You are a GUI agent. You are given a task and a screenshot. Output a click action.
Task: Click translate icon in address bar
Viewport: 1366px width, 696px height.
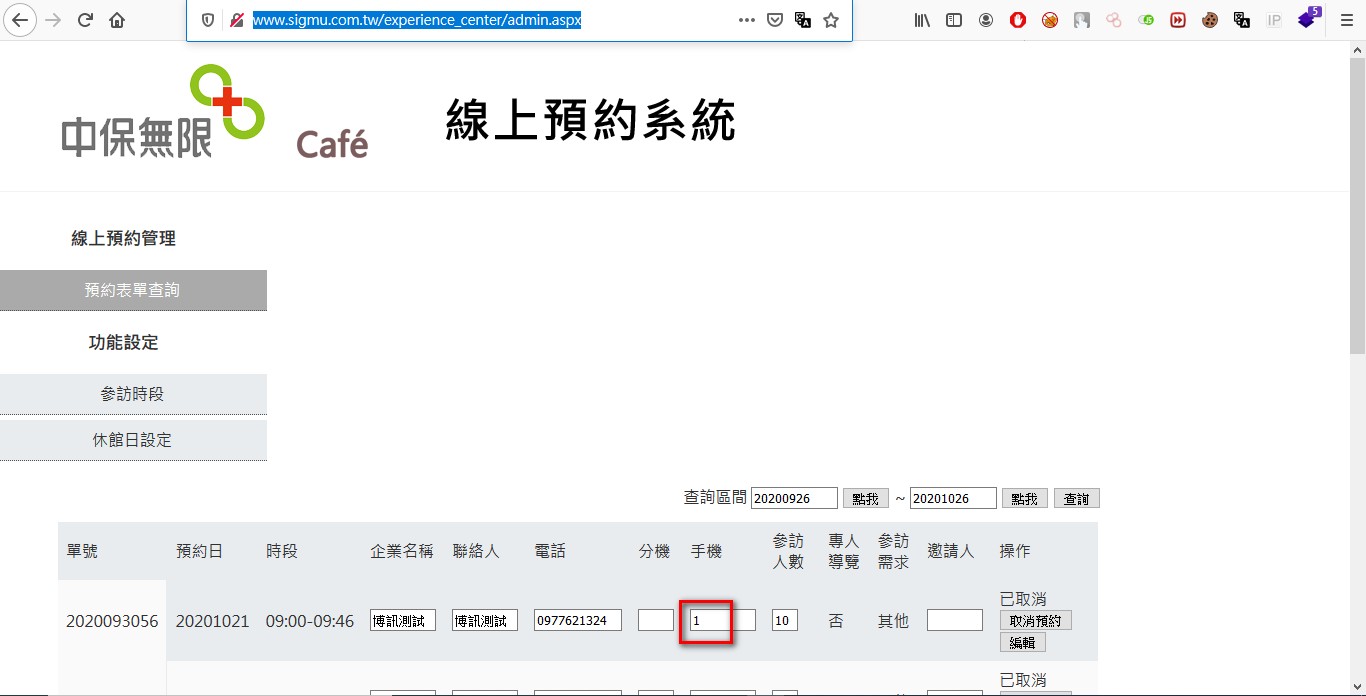(x=802, y=20)
